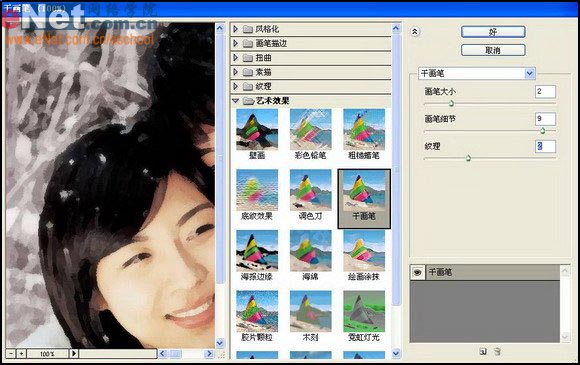Click the 画笔细节 value field

[545, 119]
